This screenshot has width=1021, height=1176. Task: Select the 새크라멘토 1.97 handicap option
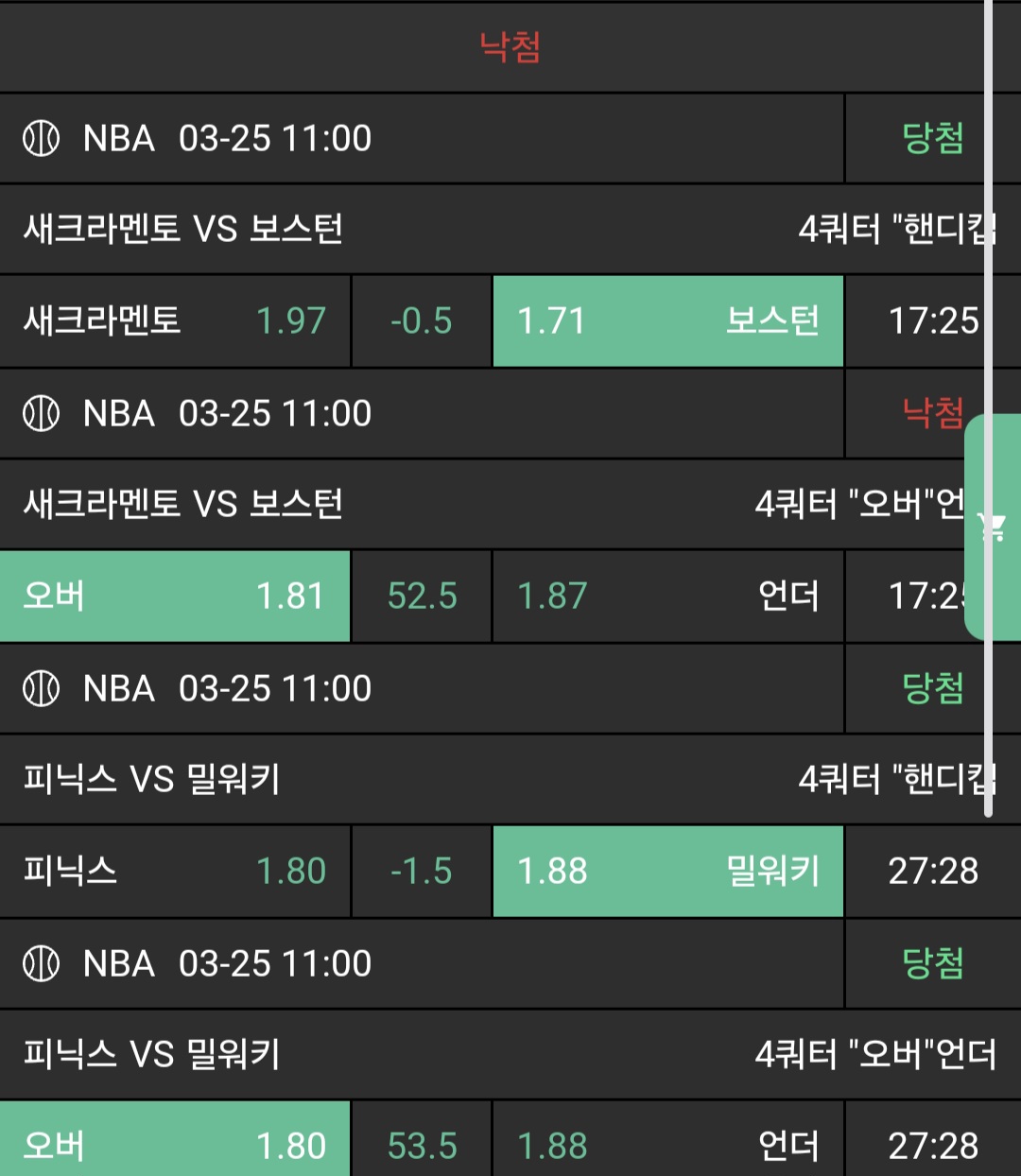point(175,321)
